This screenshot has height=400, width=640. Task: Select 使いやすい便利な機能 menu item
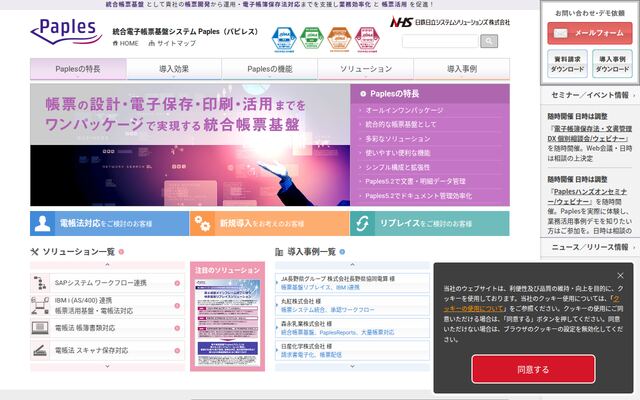click(x=398, y=153)
